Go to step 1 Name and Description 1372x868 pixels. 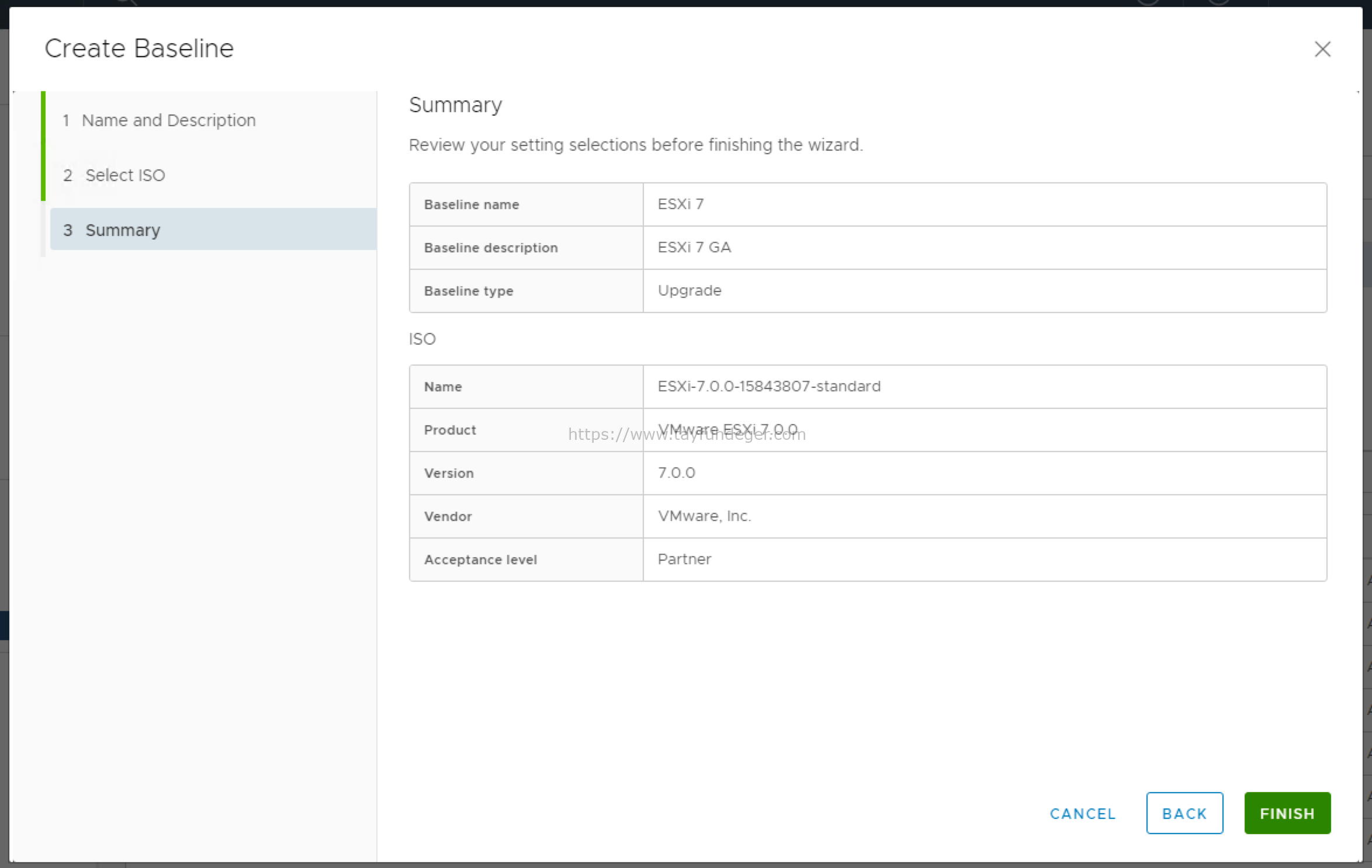pos(159,120)
